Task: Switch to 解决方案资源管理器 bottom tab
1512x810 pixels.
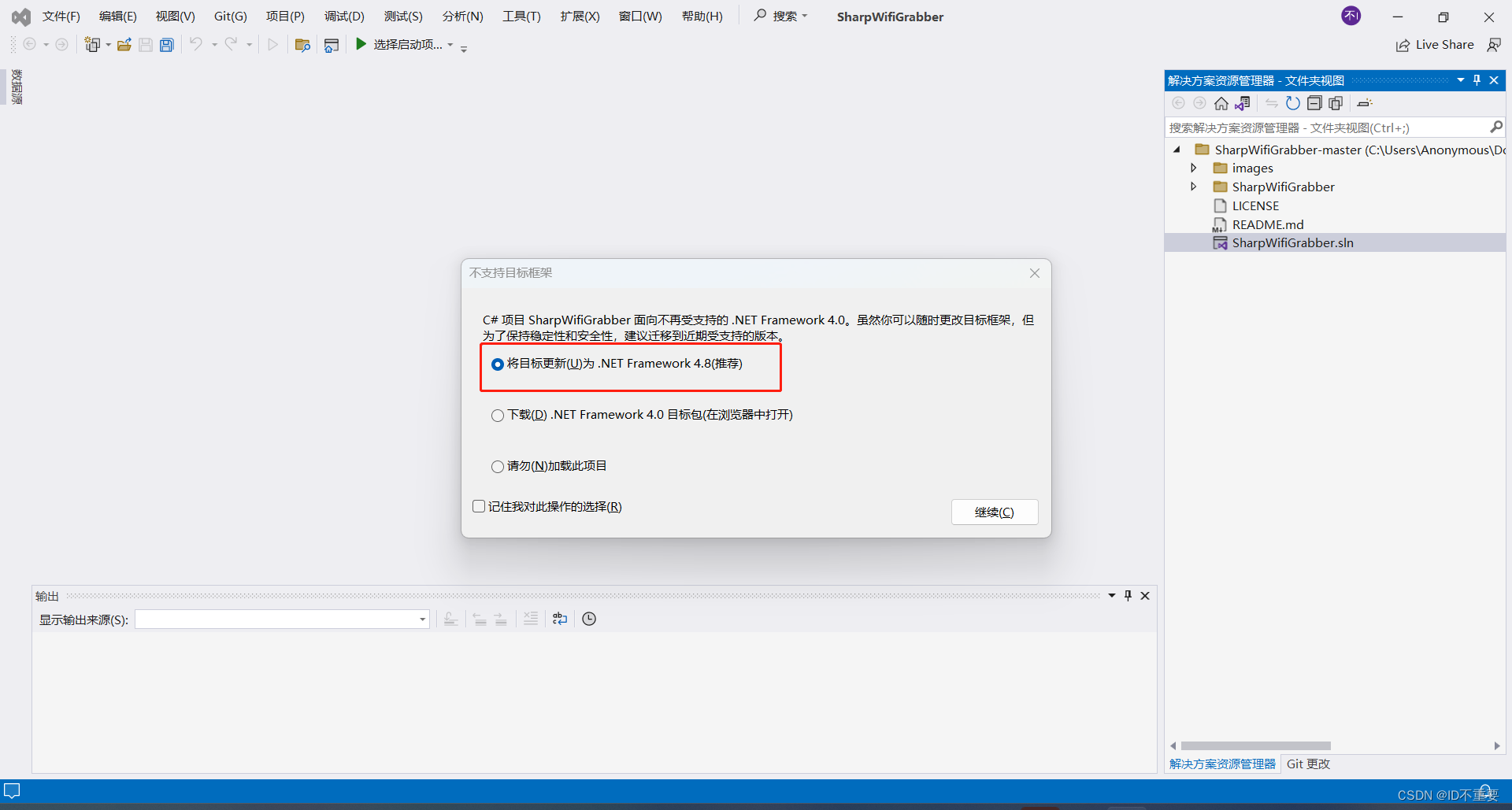Action: (x=1222, y=764)
